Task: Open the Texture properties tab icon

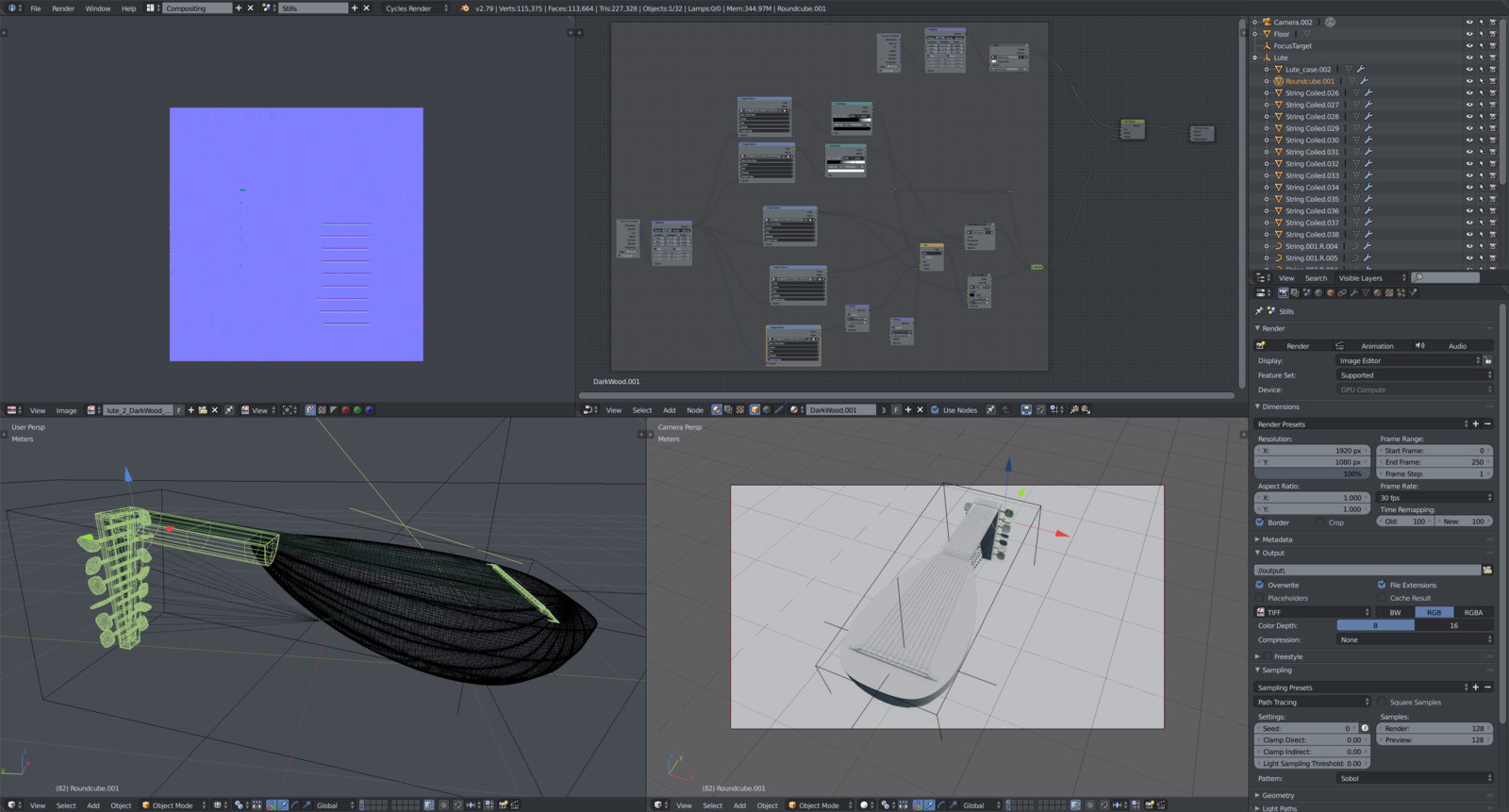Action: [x=1389, y=293]
